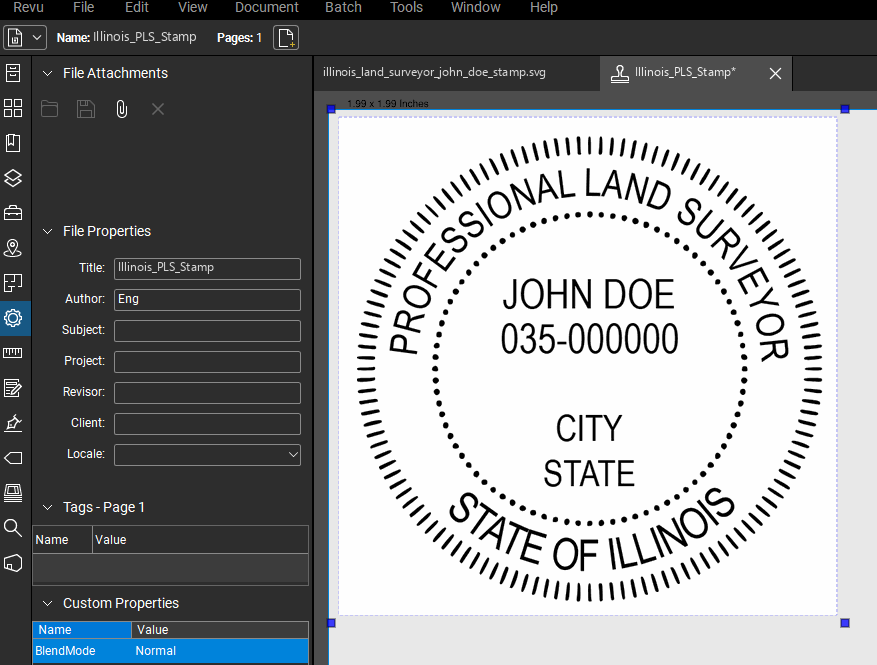Click Custom Properties Name column header

point(82,630)
